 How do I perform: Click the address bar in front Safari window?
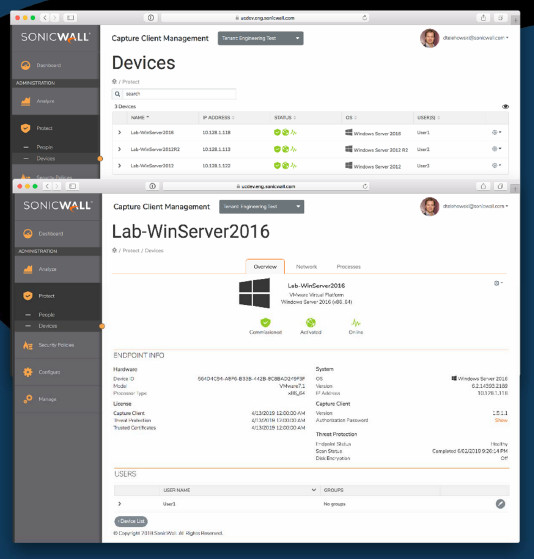point(266,186)
